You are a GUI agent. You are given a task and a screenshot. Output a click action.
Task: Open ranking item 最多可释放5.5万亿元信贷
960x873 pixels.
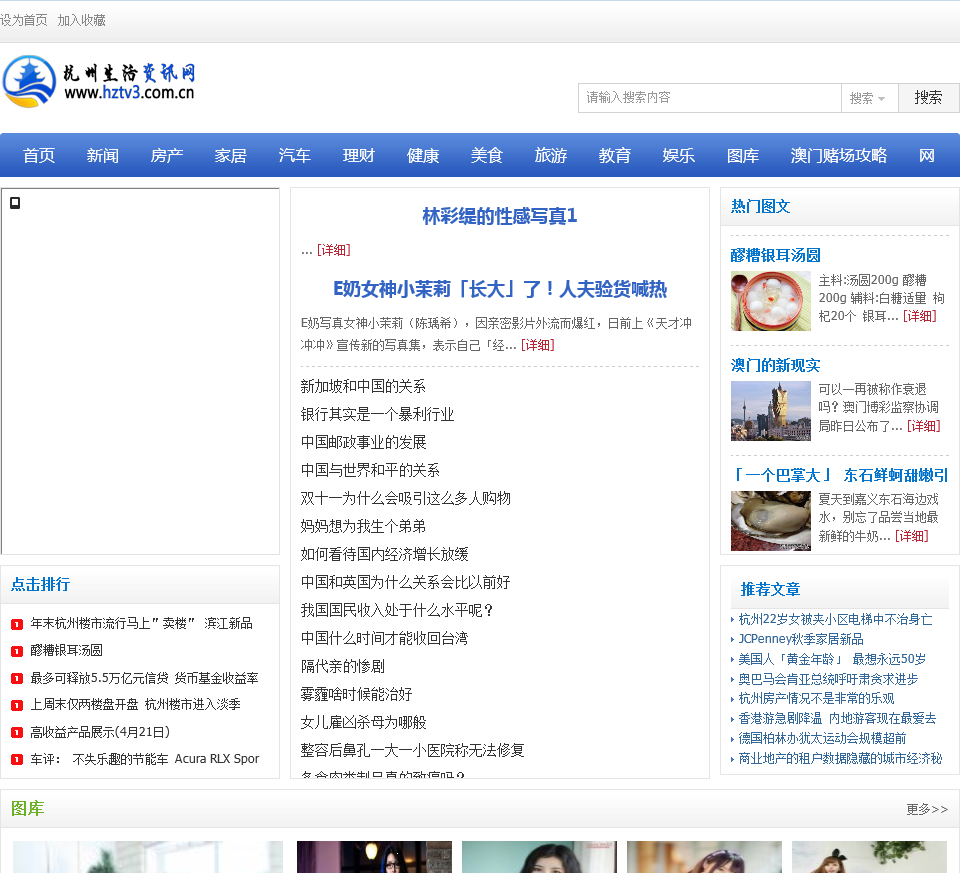(x=144, y=678)
